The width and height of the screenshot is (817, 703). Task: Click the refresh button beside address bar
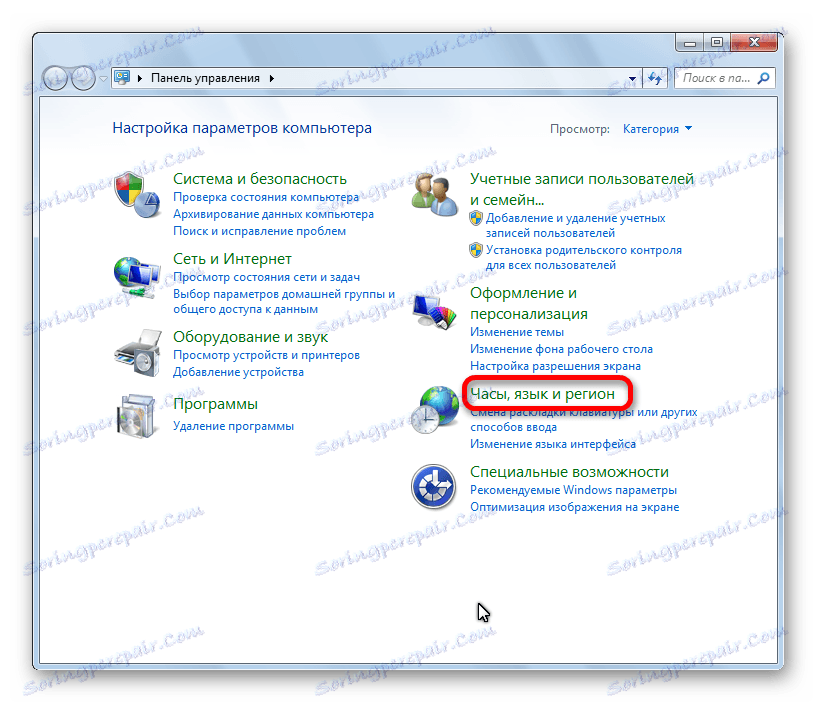point(655,78)
